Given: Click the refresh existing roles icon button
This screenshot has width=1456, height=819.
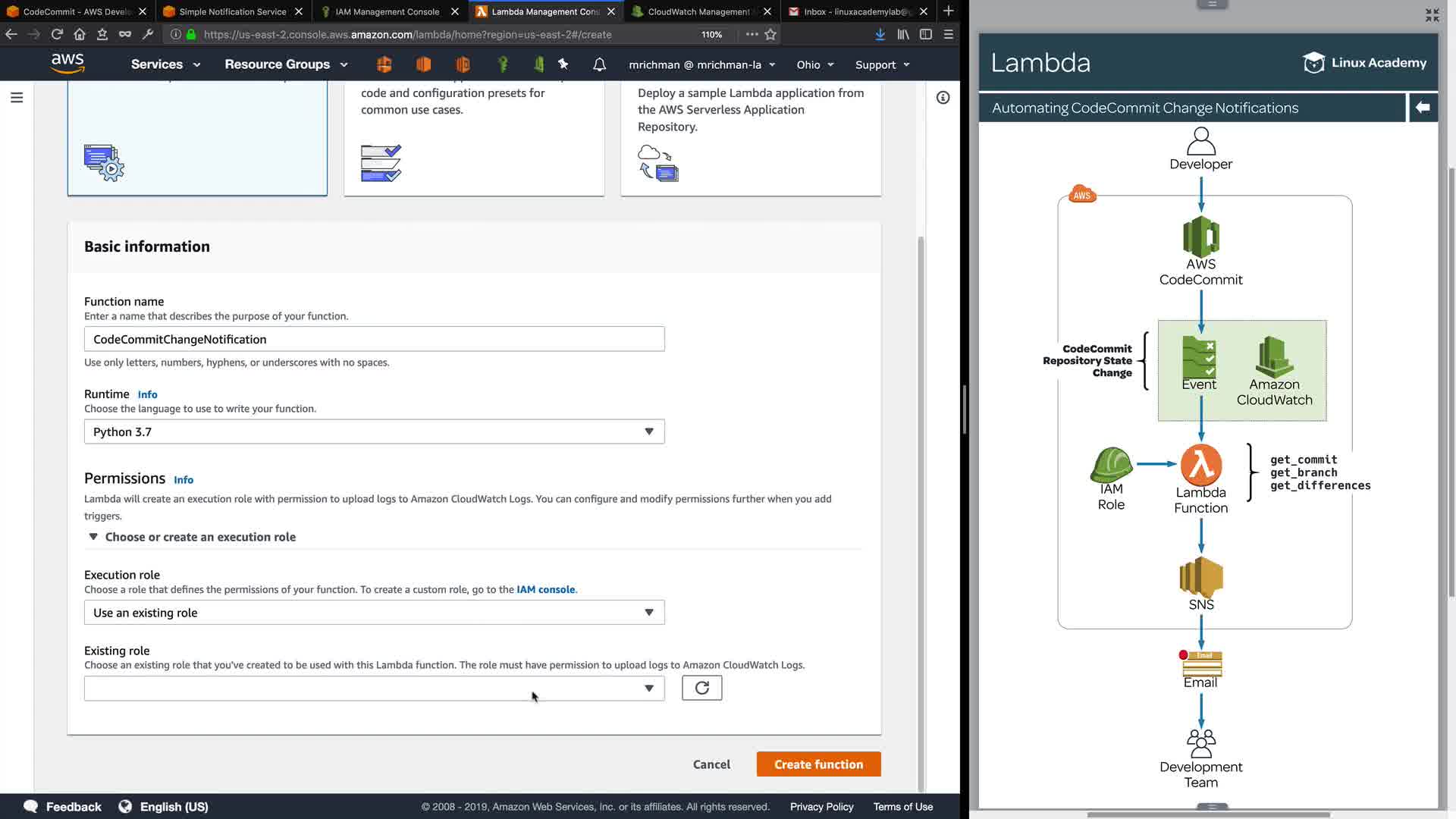Looking at the screenshot, I should pos(701,688).
